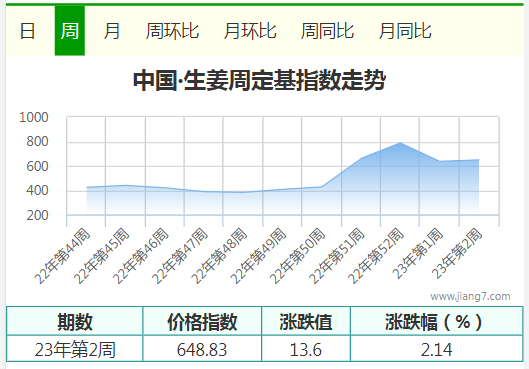
Task: Click the 价格指数 column header
Action: point(202,321)
